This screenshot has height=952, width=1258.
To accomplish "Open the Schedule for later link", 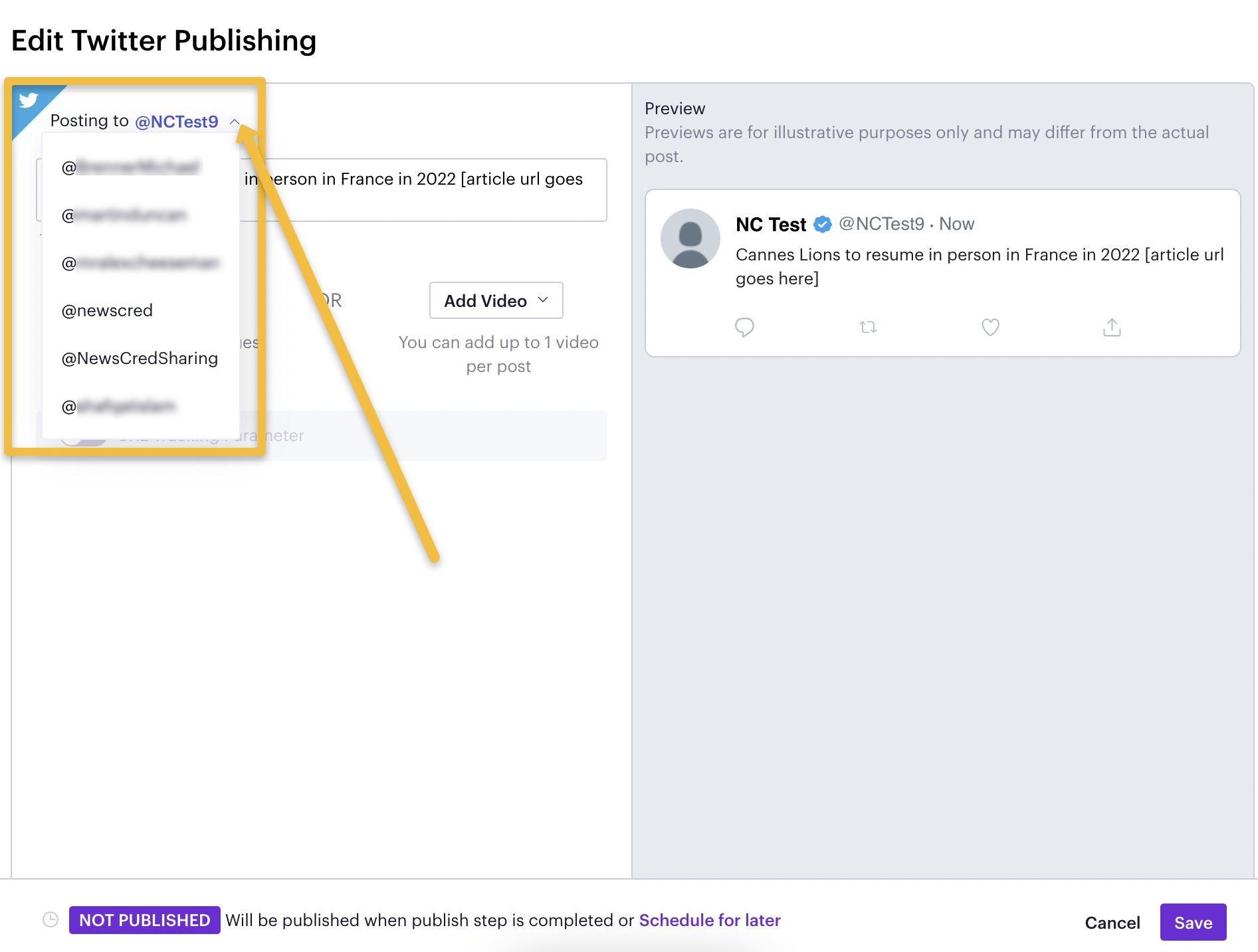I will [x=710, y=920].
